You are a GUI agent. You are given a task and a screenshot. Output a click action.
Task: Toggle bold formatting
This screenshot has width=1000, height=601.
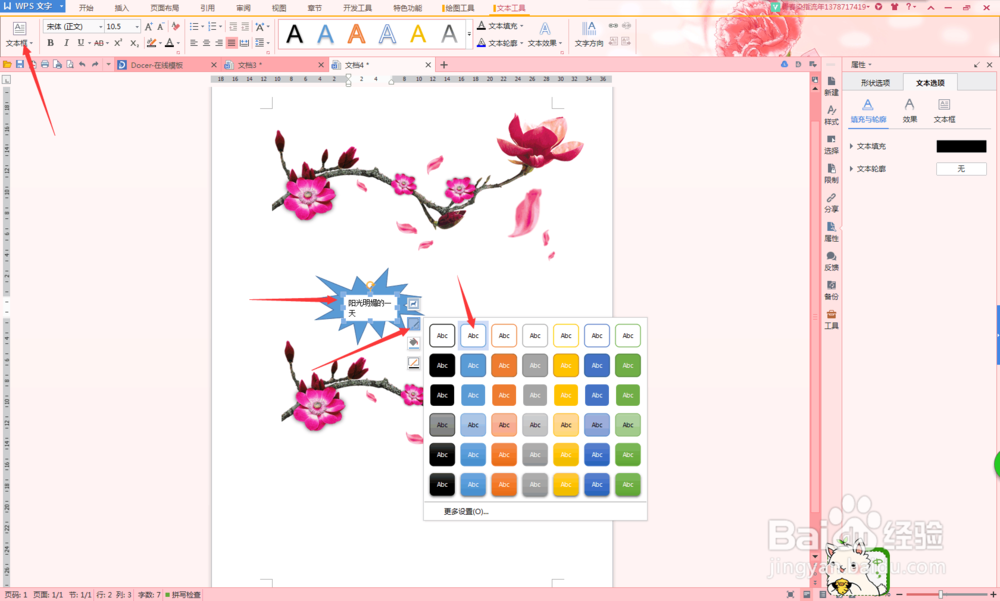point(50,43)
